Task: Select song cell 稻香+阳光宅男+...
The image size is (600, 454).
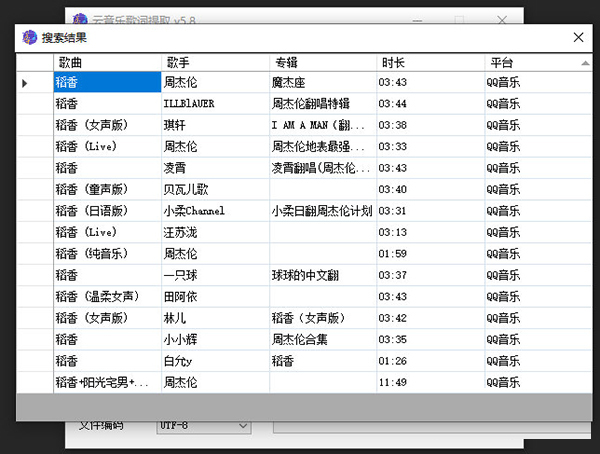Action: (108, 382)
